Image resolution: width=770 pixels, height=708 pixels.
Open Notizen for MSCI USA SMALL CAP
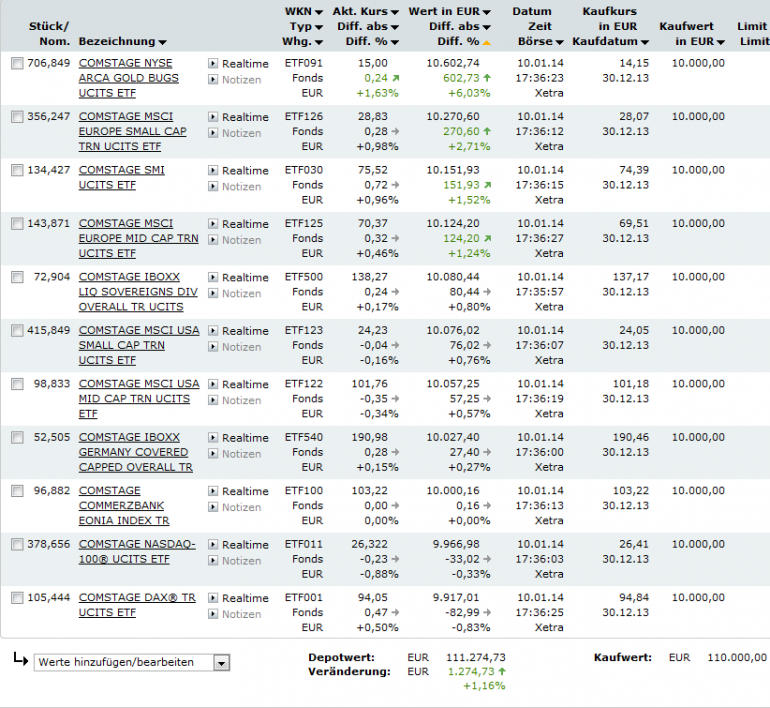(235, 347)
